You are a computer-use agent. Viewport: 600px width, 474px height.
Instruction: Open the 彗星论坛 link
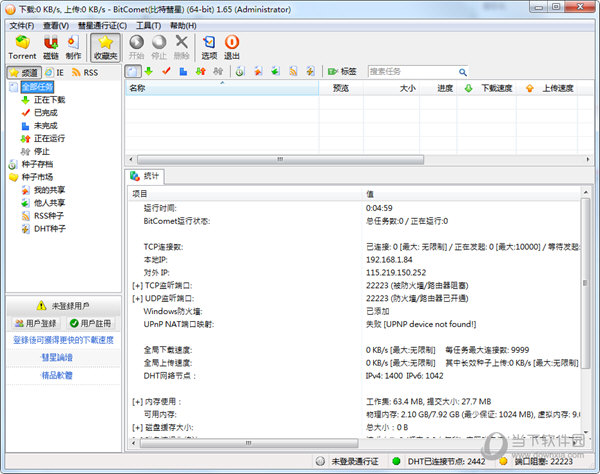point(57,357)
